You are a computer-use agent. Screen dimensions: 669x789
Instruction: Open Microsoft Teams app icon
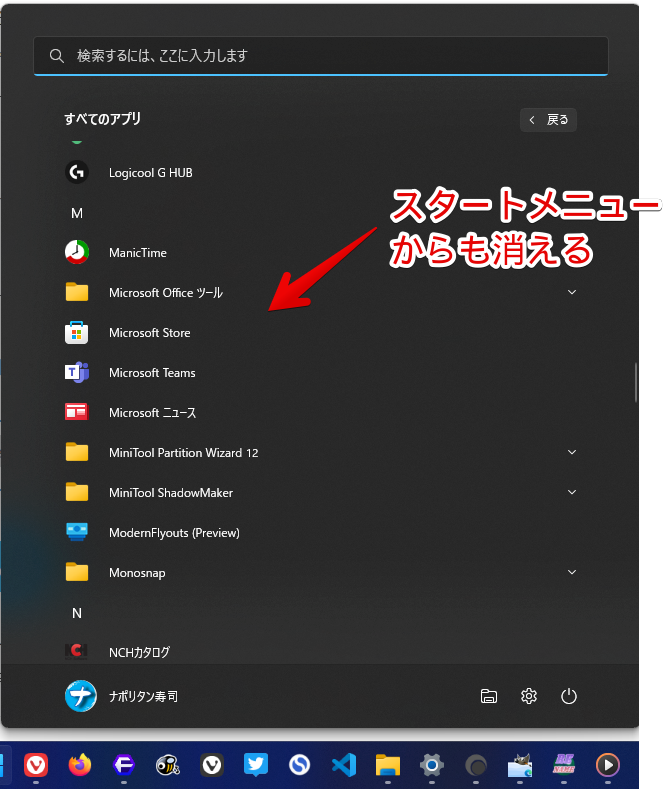(x=77, y=373)
